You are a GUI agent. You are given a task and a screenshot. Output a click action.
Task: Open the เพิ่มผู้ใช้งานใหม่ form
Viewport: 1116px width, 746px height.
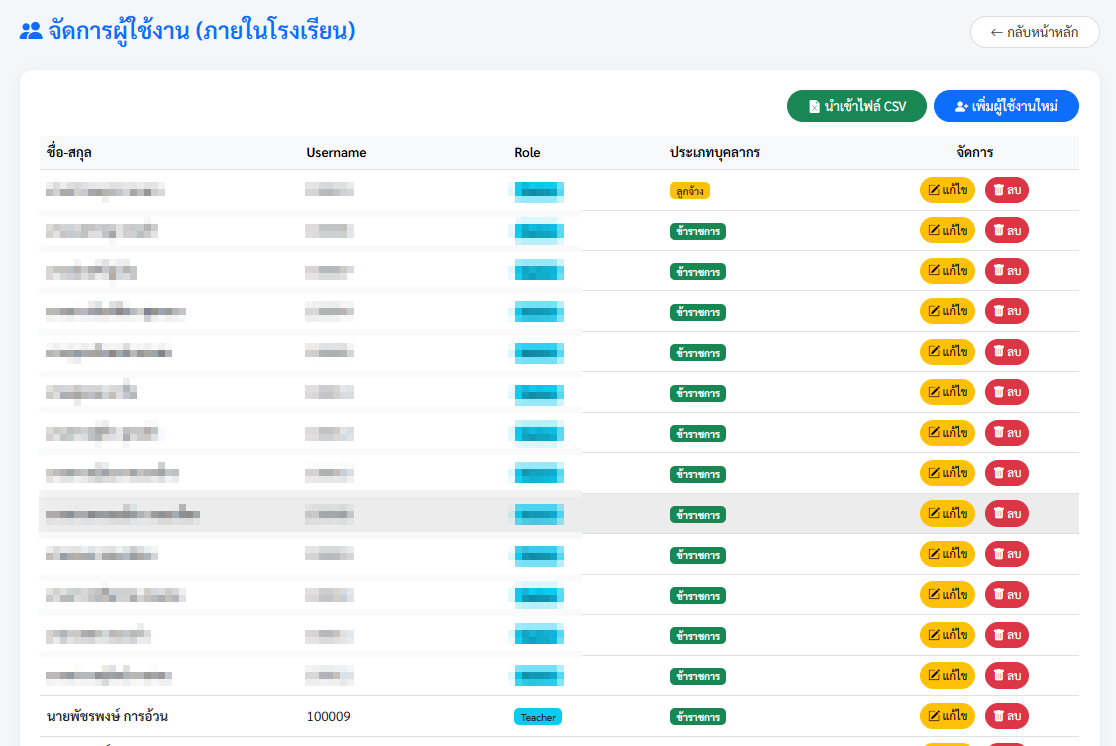coord(1006,106)
